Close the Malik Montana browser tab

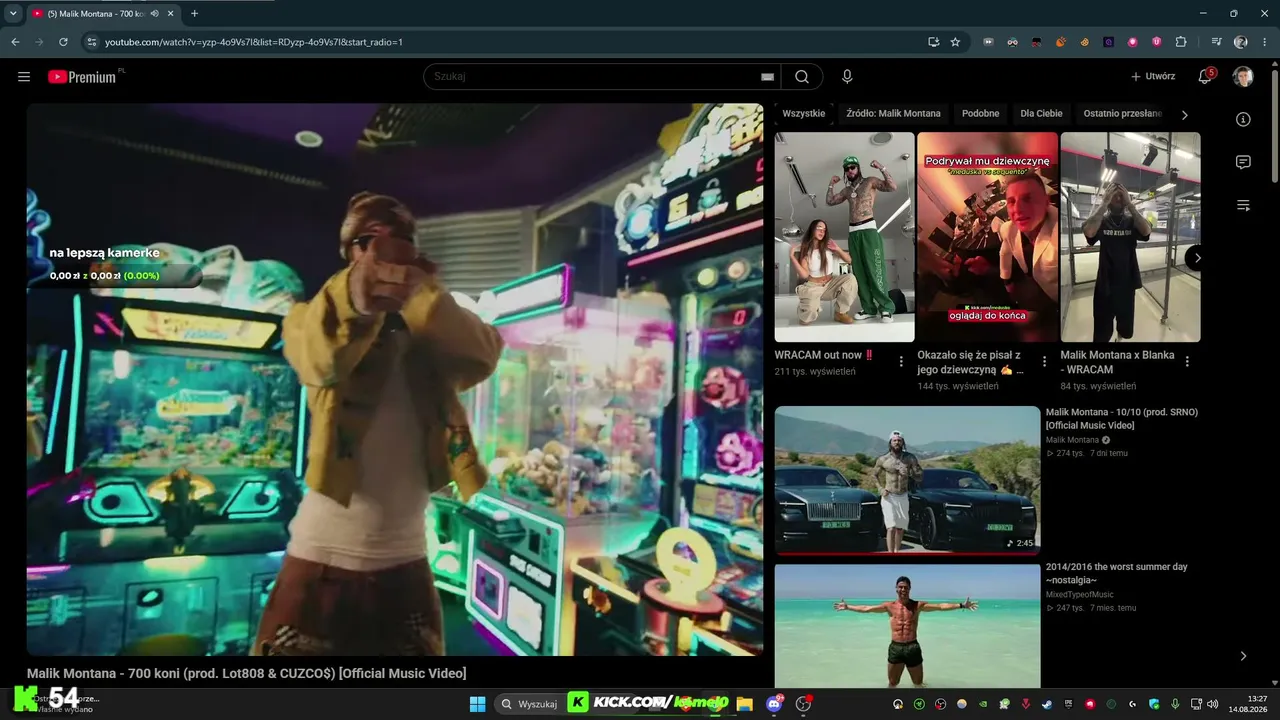[x=170, y=13]
